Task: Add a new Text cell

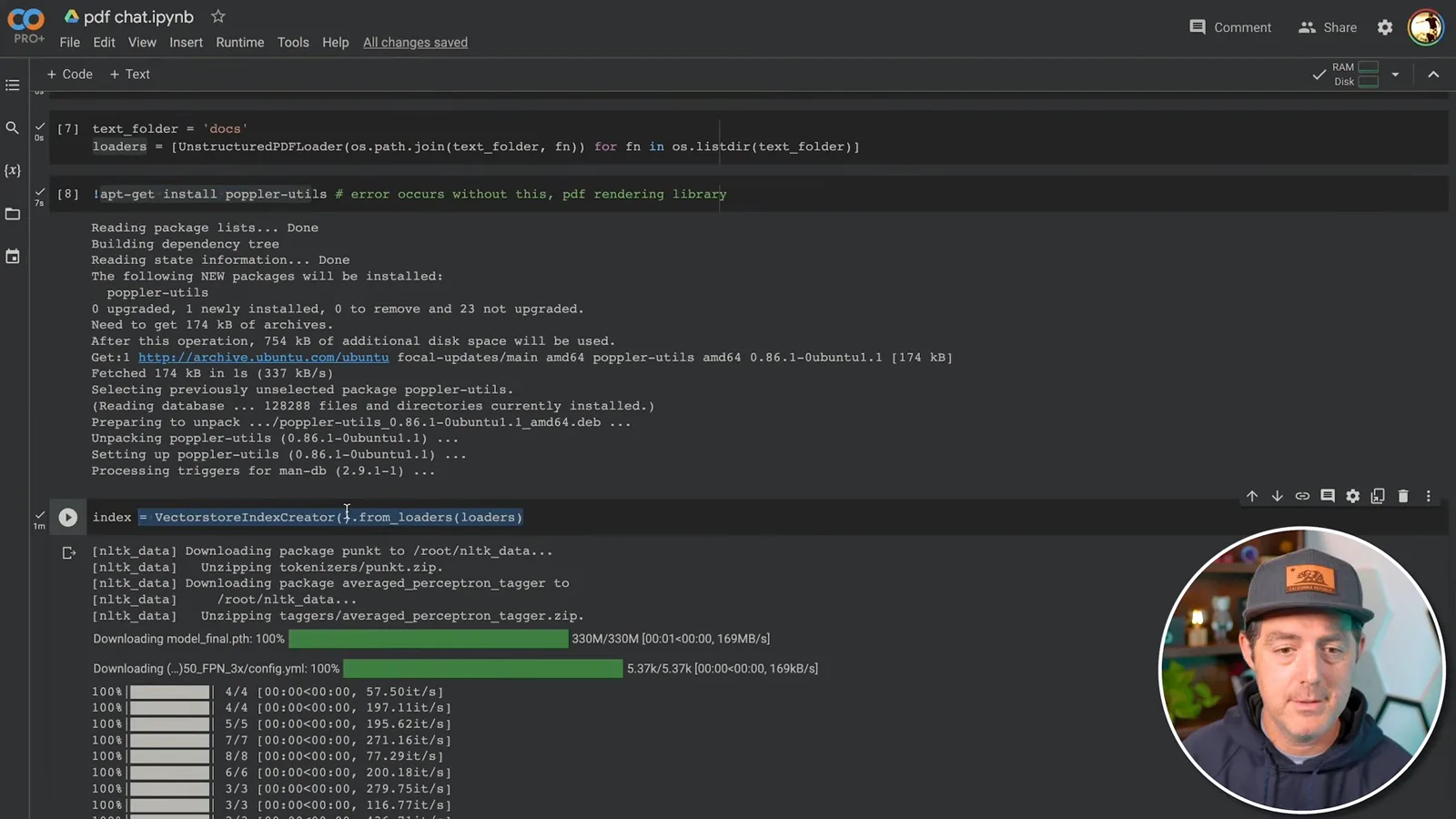Action: coord(129,75)
